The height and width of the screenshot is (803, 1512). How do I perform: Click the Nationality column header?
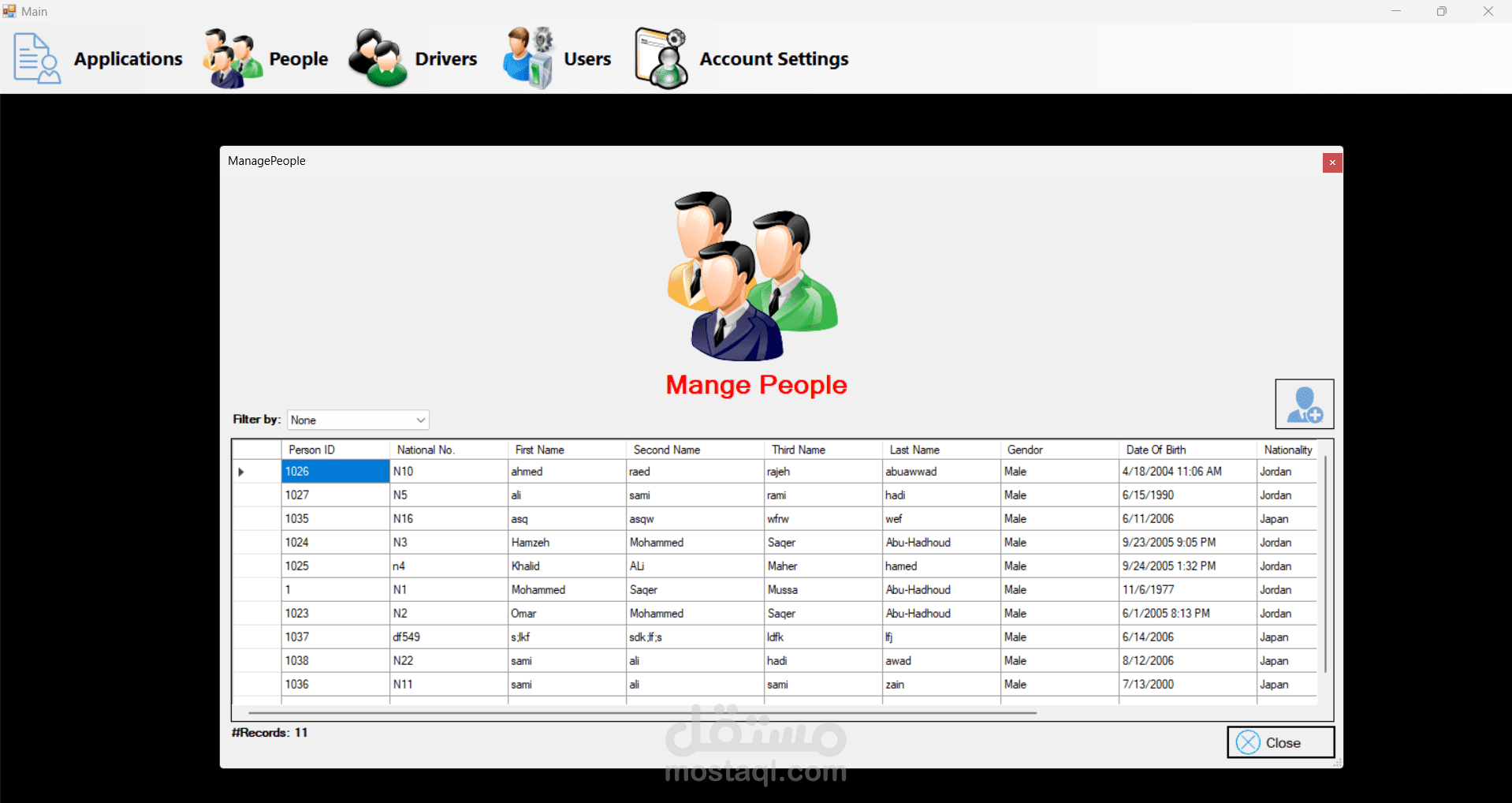[1287, 450]
